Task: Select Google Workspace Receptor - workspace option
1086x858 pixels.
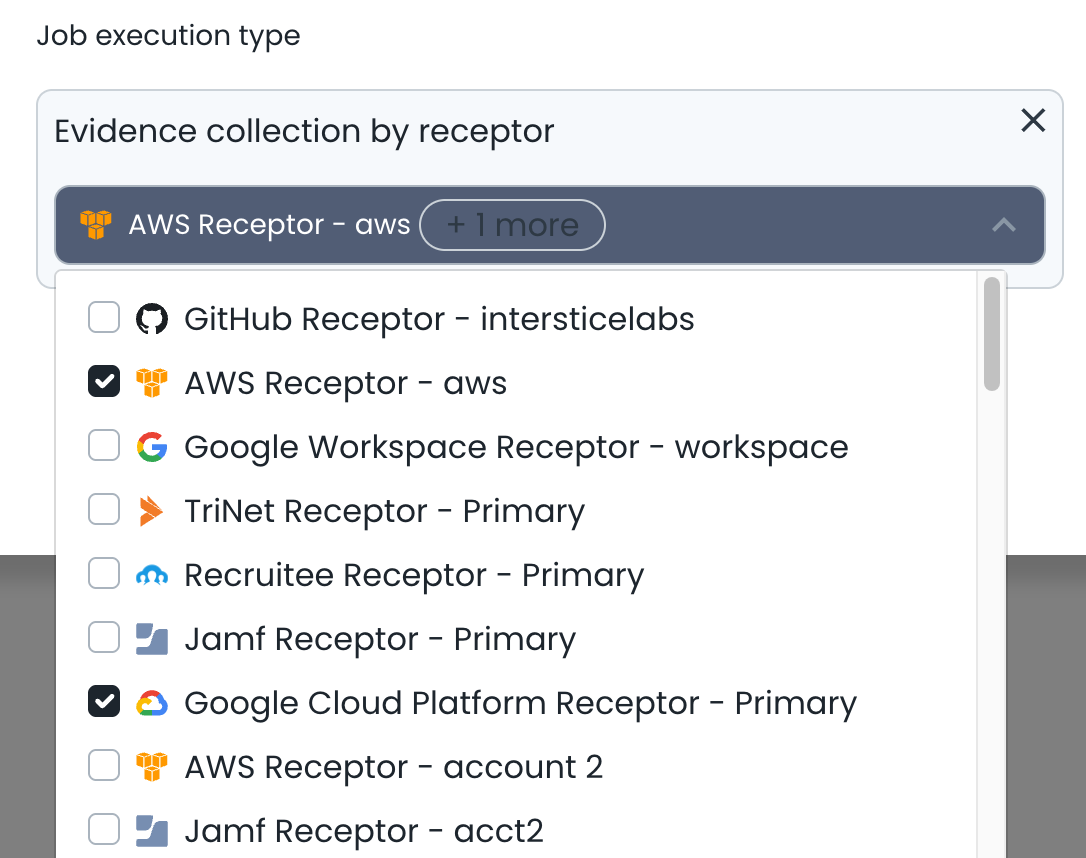Action: pyautogui.click(x=516, y=447)
